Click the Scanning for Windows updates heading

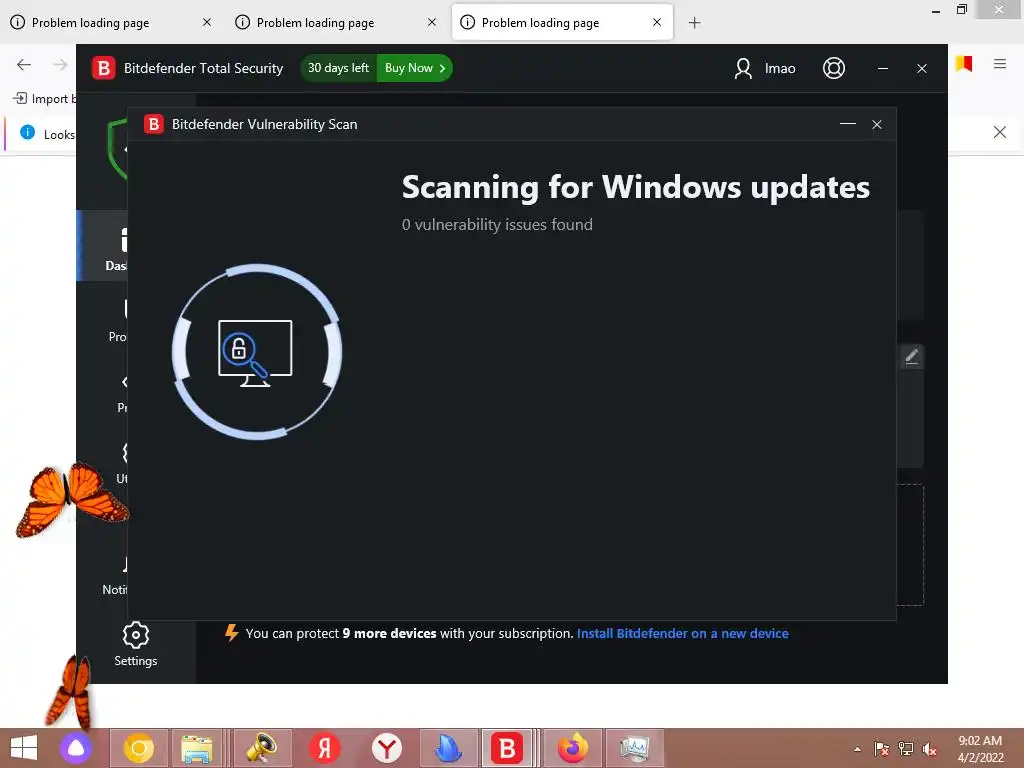[635, 187]
